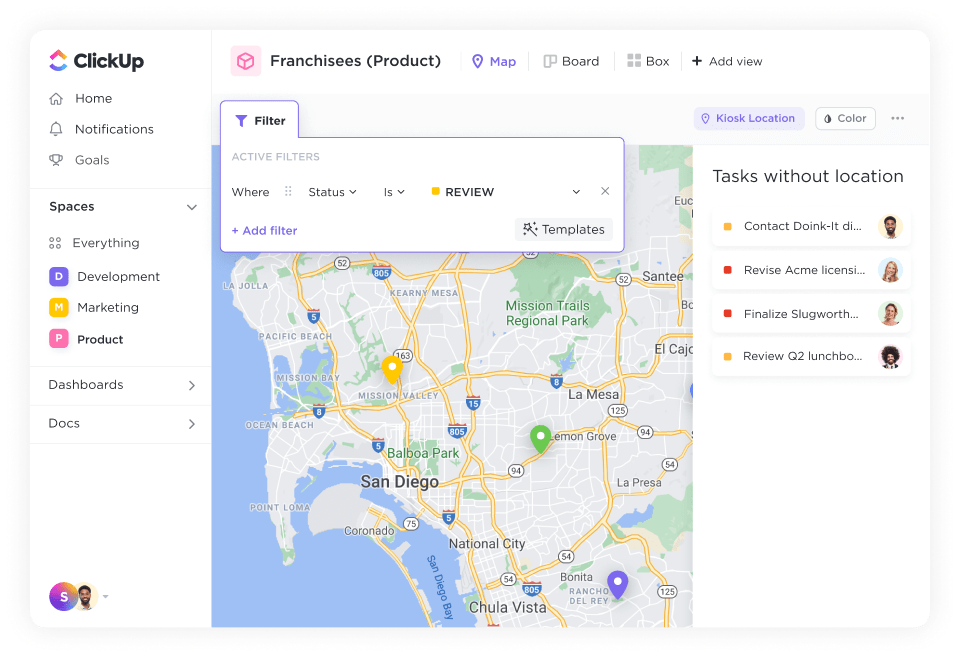This screenshot has width=960, height=658.
Task: Open filter Templates
Action: (x=563, y=230)
